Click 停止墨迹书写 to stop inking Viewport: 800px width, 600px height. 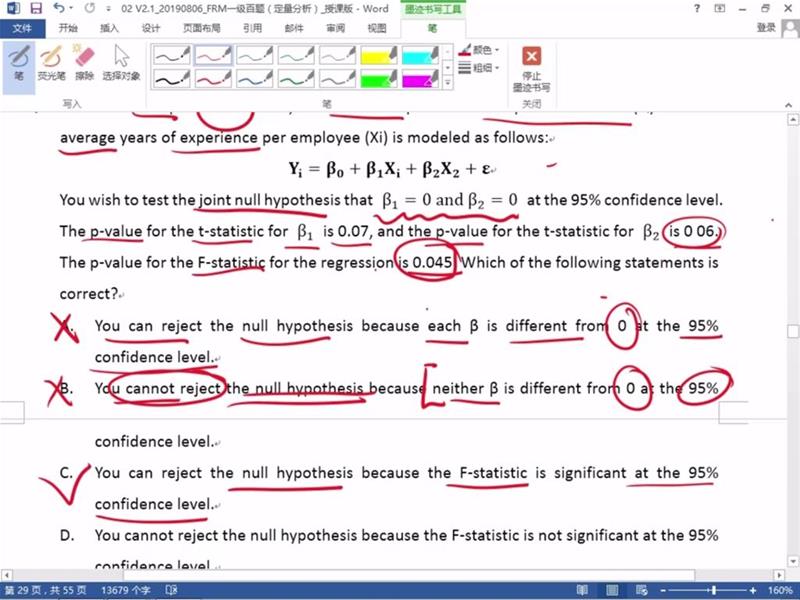click(x=531, y=69)
